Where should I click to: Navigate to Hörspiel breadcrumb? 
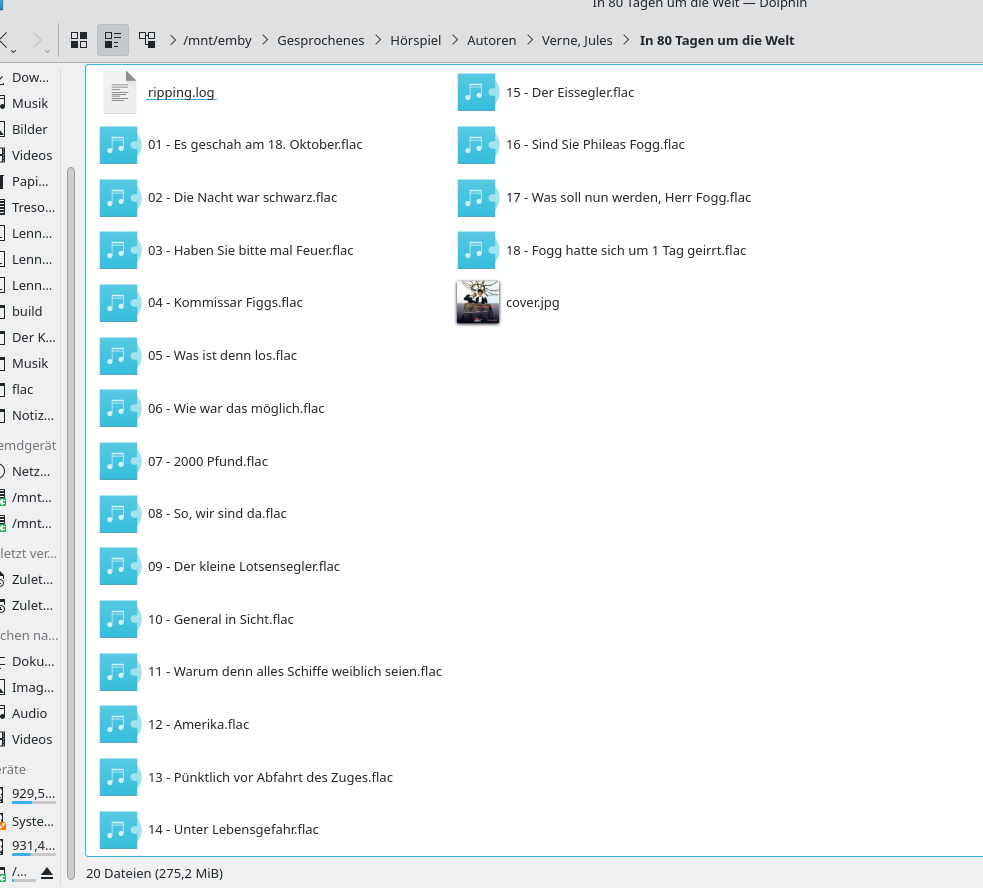click(x=416, y=40)
